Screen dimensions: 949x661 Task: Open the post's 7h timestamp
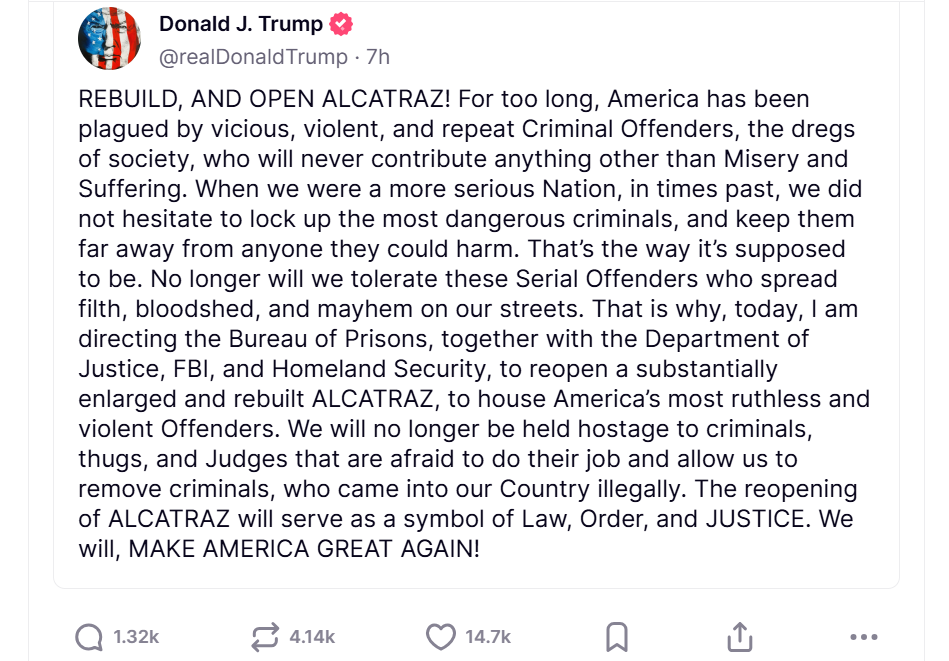tap(378, 57)
